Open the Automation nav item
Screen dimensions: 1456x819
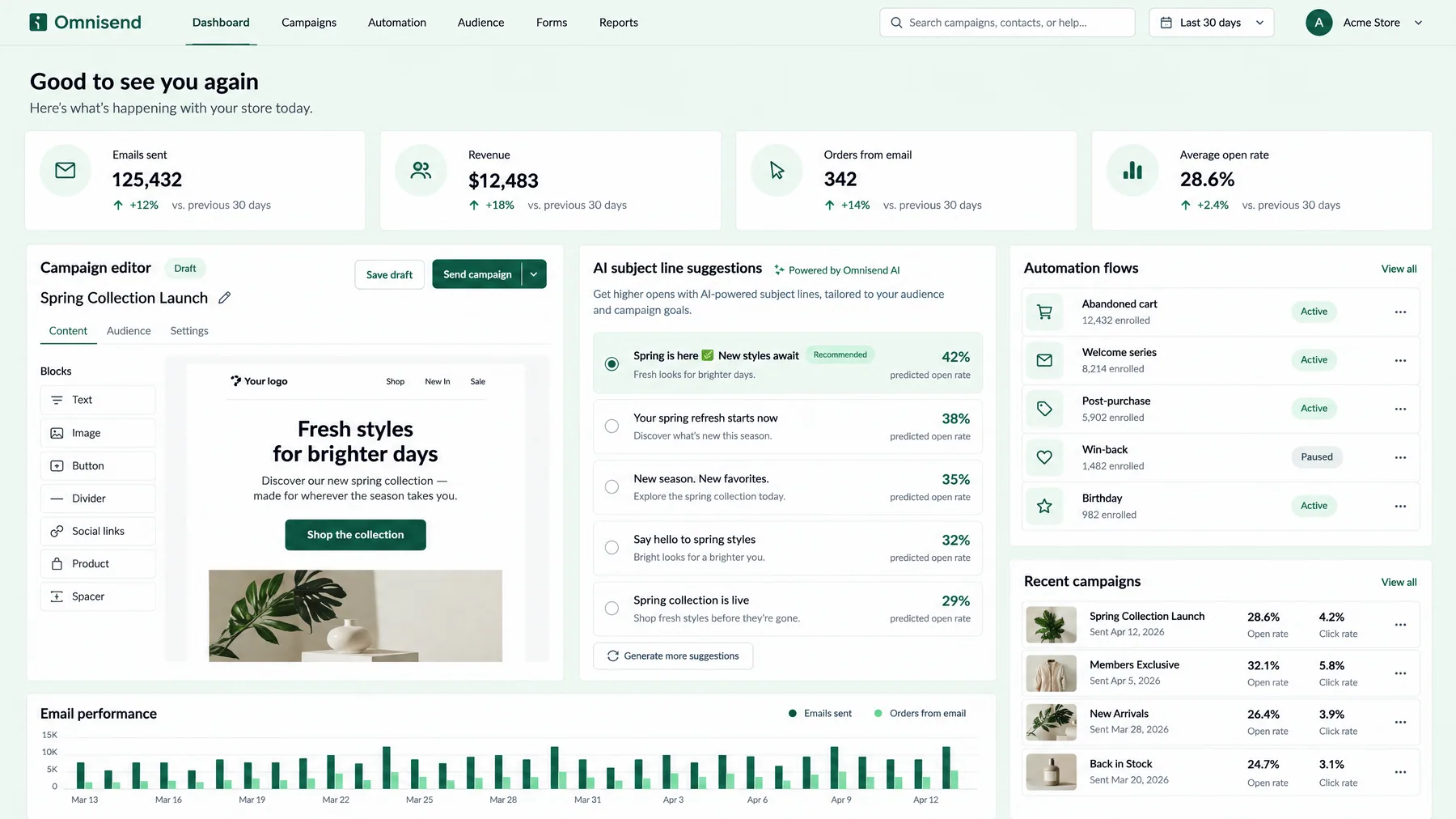pos(397,23)
